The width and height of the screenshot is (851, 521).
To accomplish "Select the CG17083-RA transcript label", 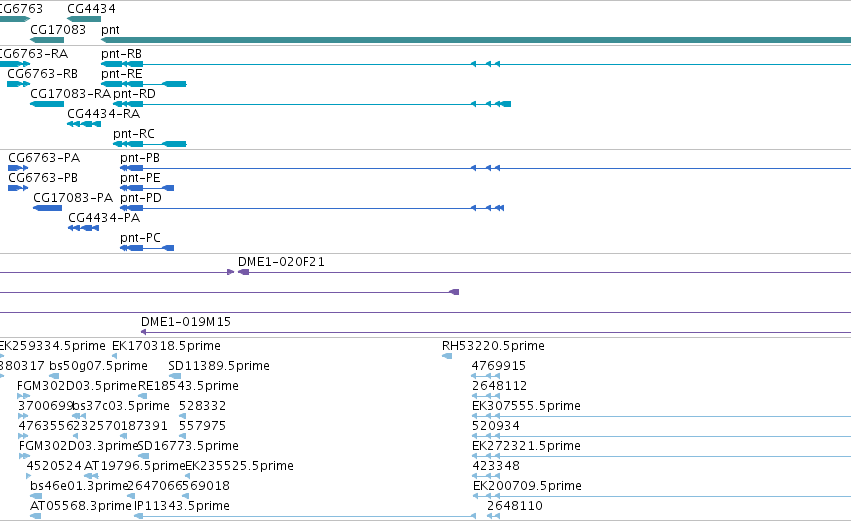I will [71, 93].
